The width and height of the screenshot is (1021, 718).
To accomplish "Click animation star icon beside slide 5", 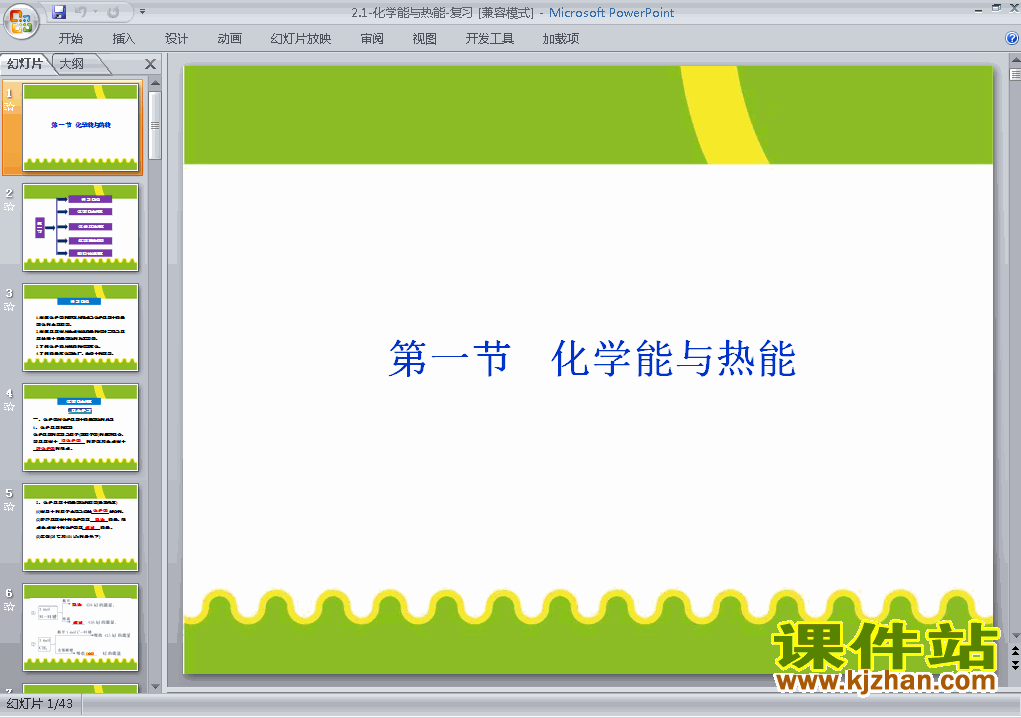I will [9, 507].
